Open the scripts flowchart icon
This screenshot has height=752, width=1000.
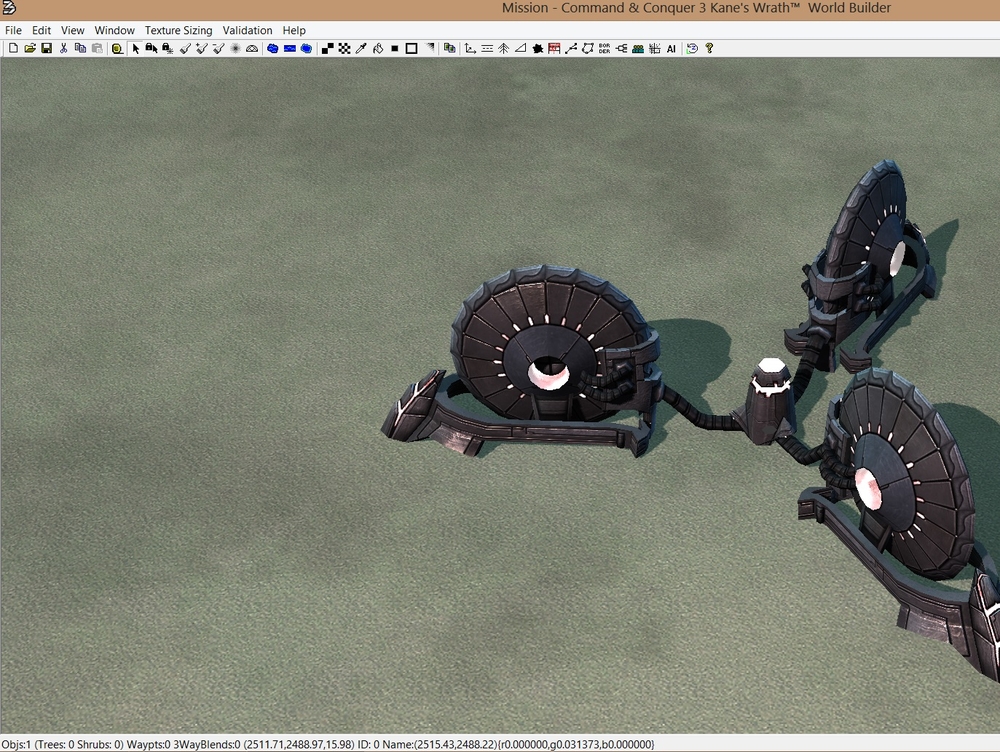click(621, 48)
